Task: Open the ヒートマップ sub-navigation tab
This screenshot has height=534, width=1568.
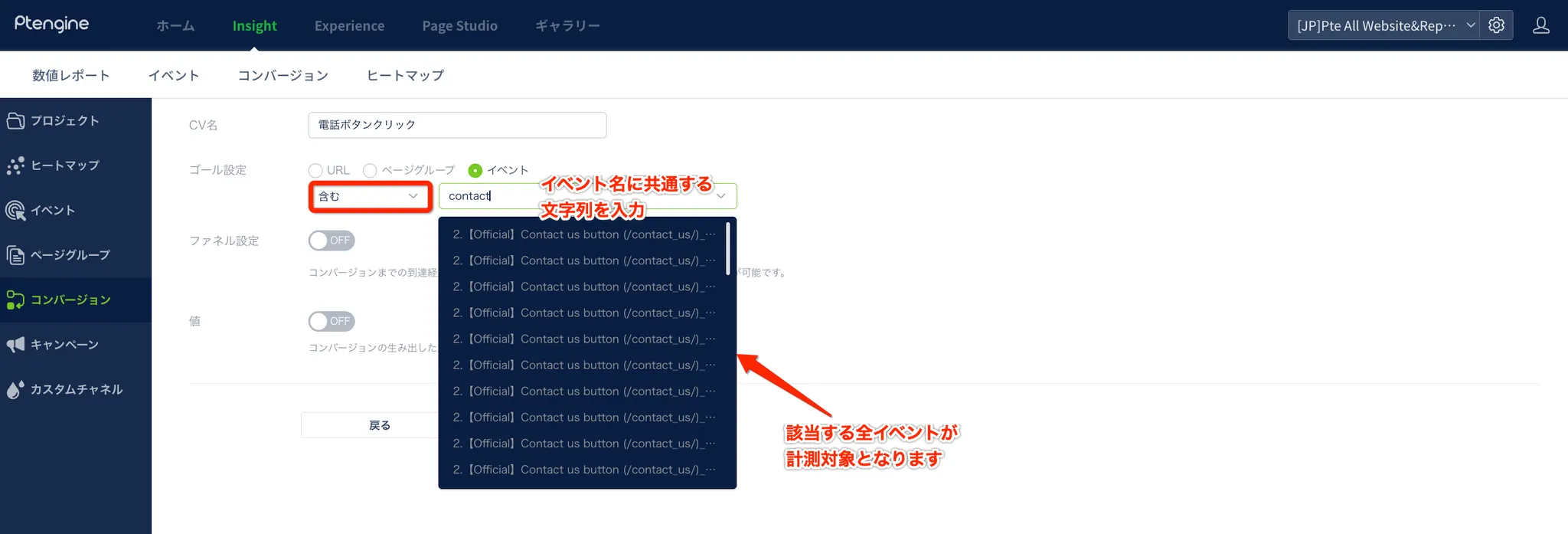Action: tap(405, 75)
